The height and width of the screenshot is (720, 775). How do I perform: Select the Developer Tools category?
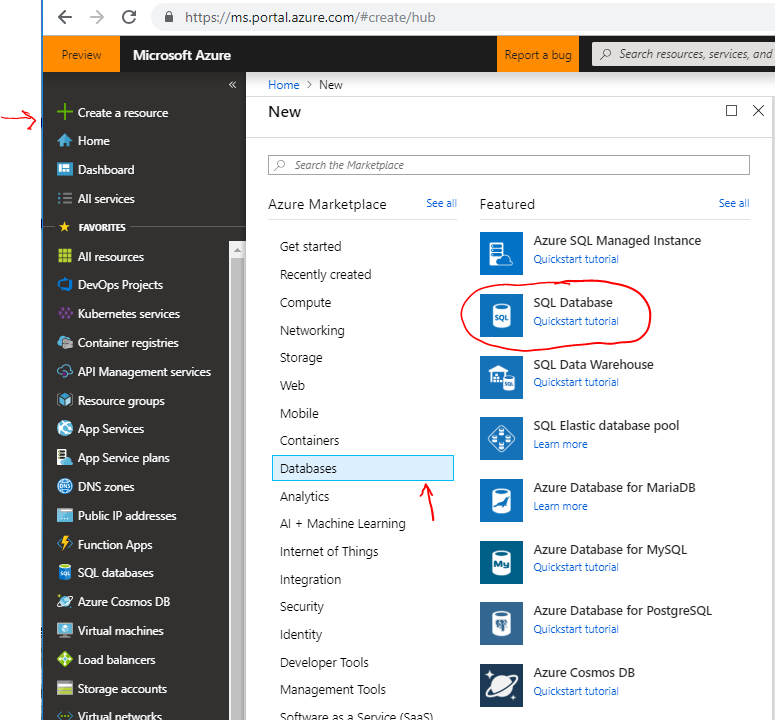click(x=324, y=663)
